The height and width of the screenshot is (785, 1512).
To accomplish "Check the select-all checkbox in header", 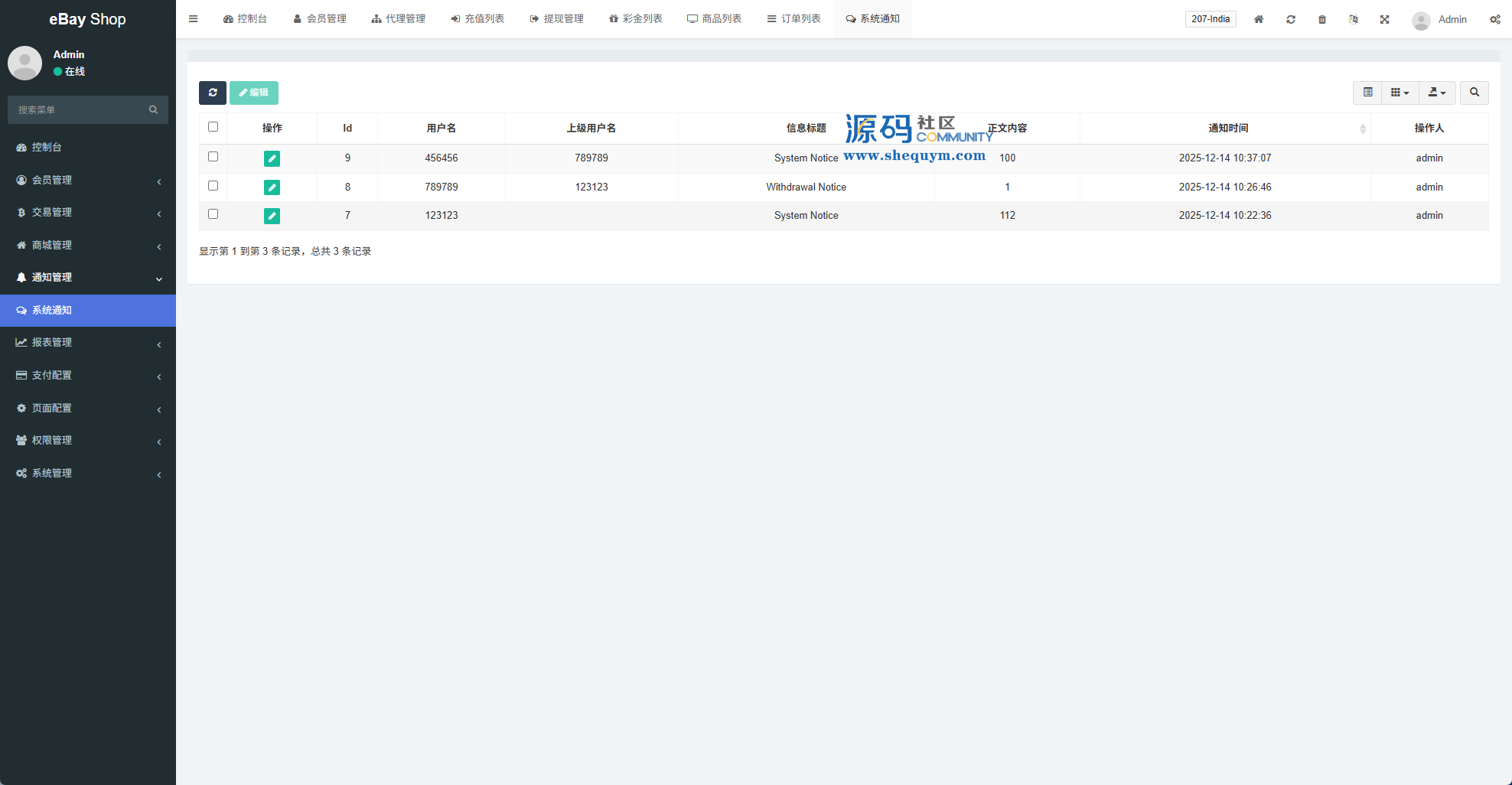I will point(213,127).
